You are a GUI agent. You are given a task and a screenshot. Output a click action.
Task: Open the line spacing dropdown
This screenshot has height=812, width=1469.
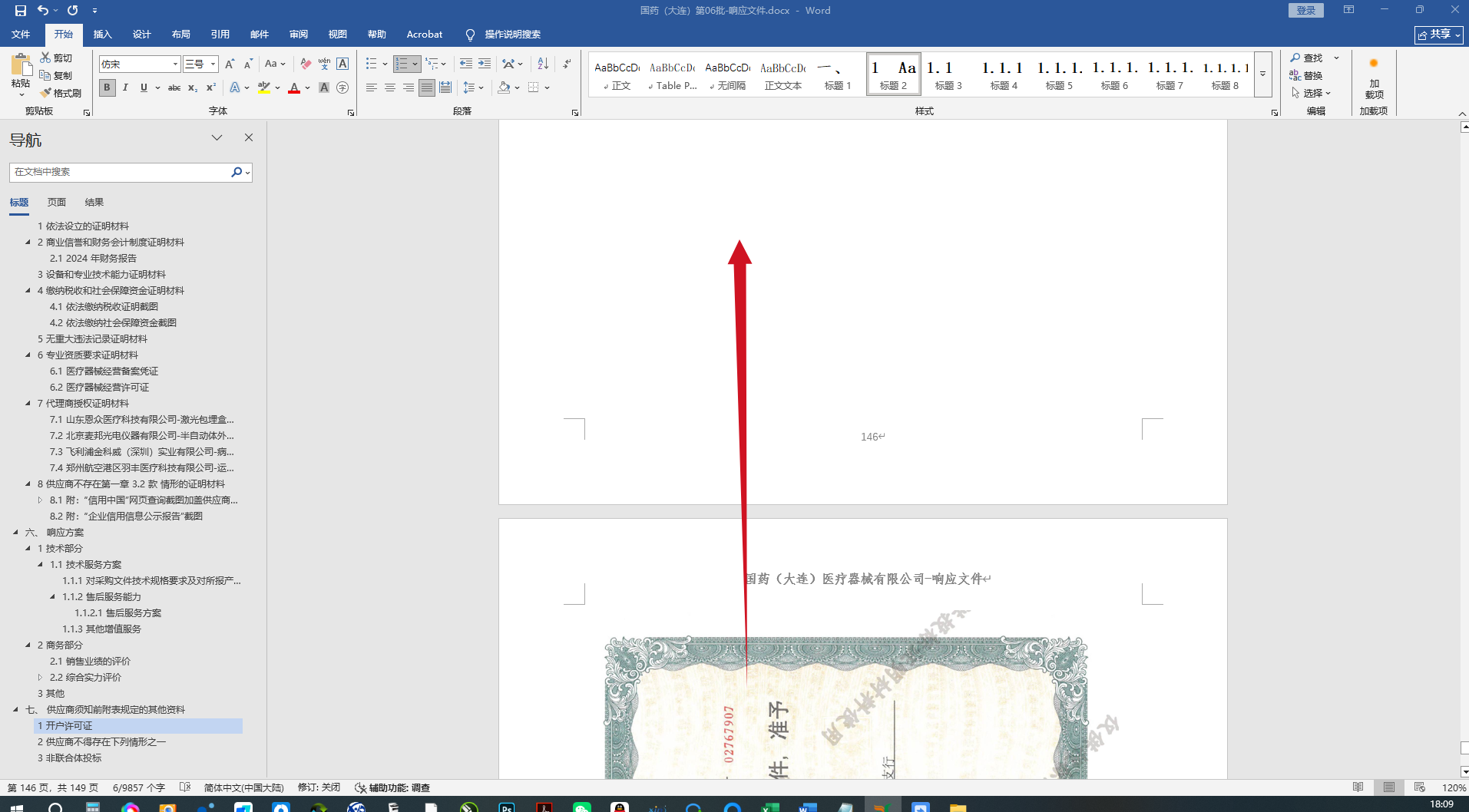click(x=473, y=87)
